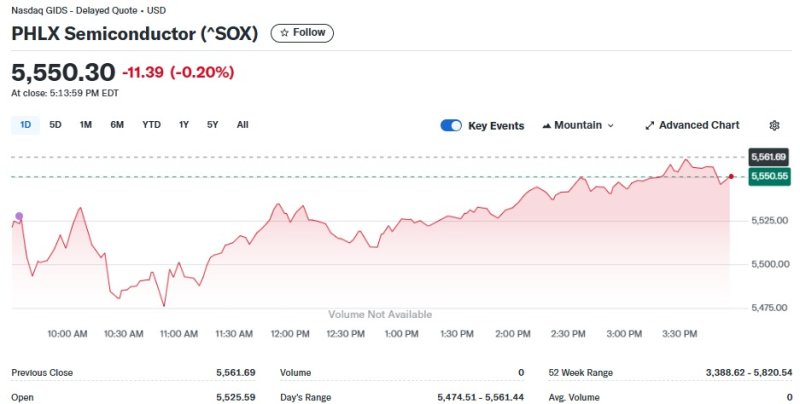This screenshot has height=404, width=800.
Task: Show the 5Y chart range
Action: tap(212, 125)
